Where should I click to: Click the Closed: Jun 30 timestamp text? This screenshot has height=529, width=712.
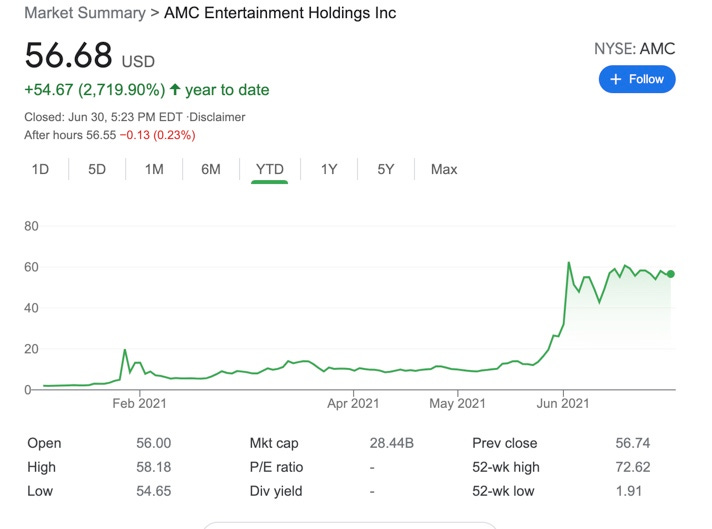(x=103, y=117)
